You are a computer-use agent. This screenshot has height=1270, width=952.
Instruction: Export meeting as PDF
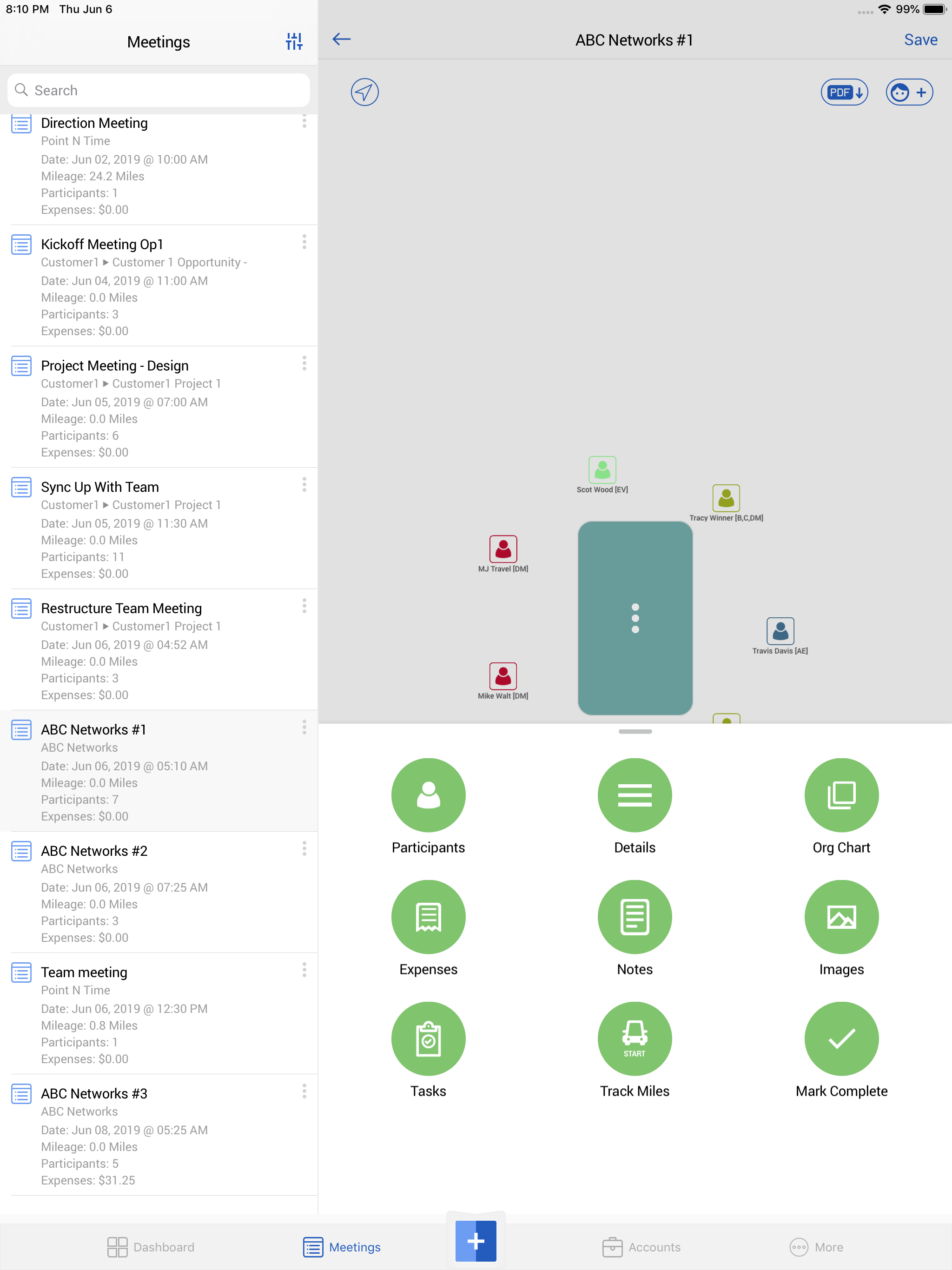(844, 93)
